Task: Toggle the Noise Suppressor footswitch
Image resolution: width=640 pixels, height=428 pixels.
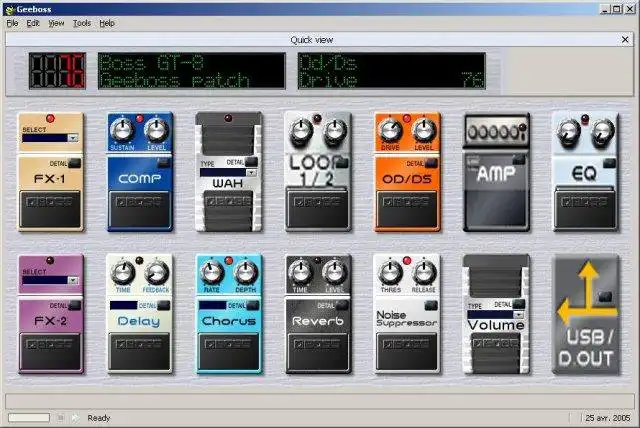Action: pyautogui.click(x=407, y=351)
